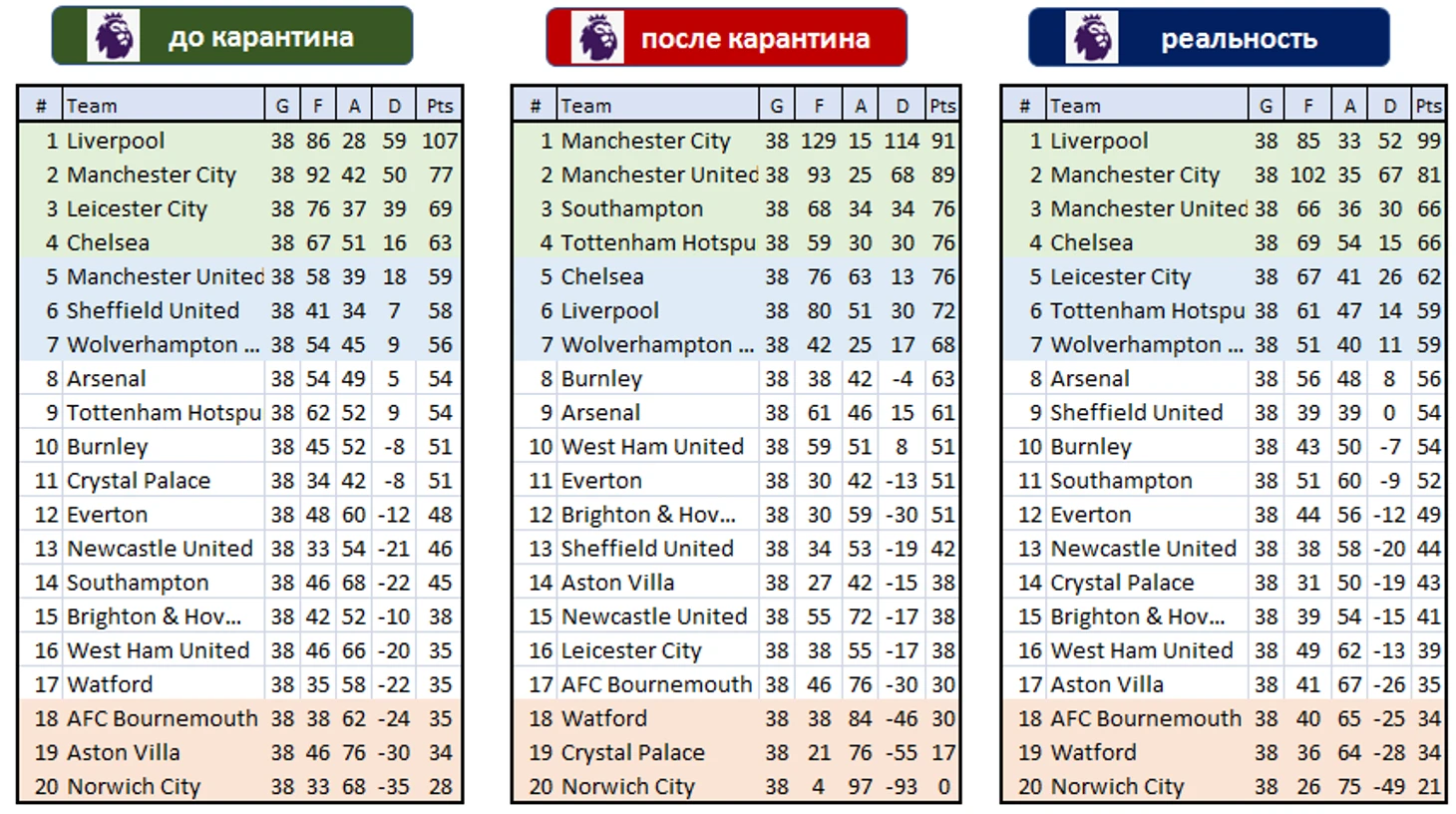1456x814 pixels.
Task: Click Watford row in right table
Action: [1224, 752]
